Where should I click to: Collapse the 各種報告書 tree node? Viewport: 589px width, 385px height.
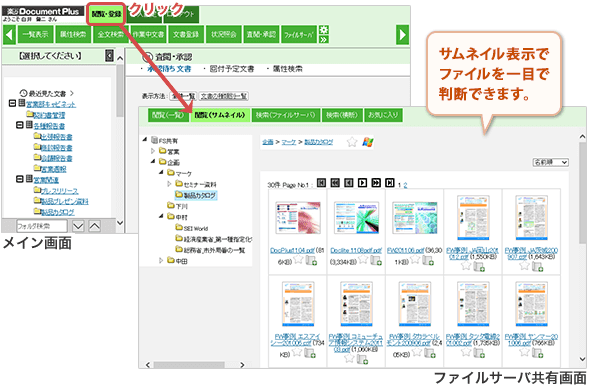(x=20, y=125)
